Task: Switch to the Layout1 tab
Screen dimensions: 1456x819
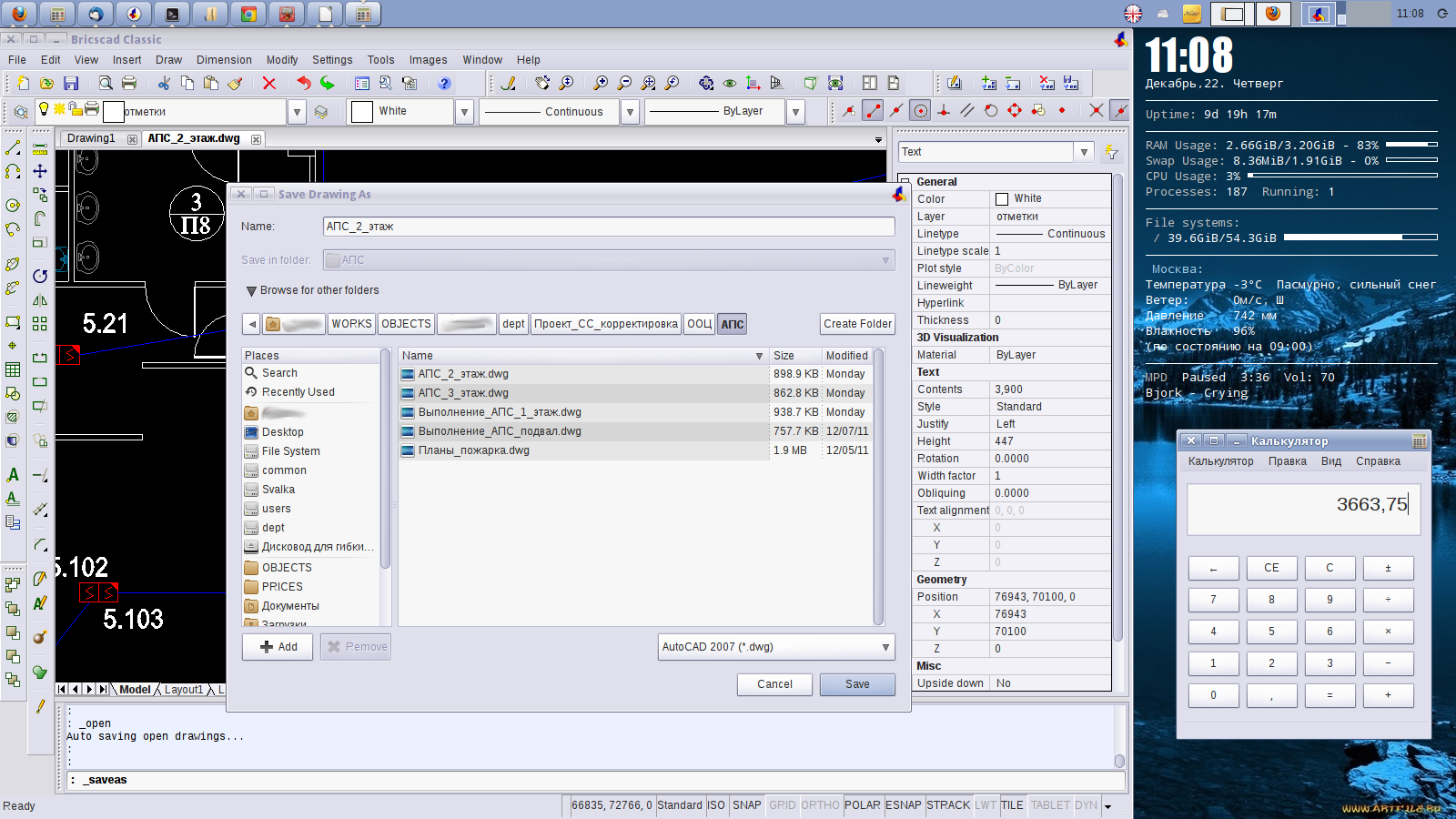Action: click(x=184, y=690)
